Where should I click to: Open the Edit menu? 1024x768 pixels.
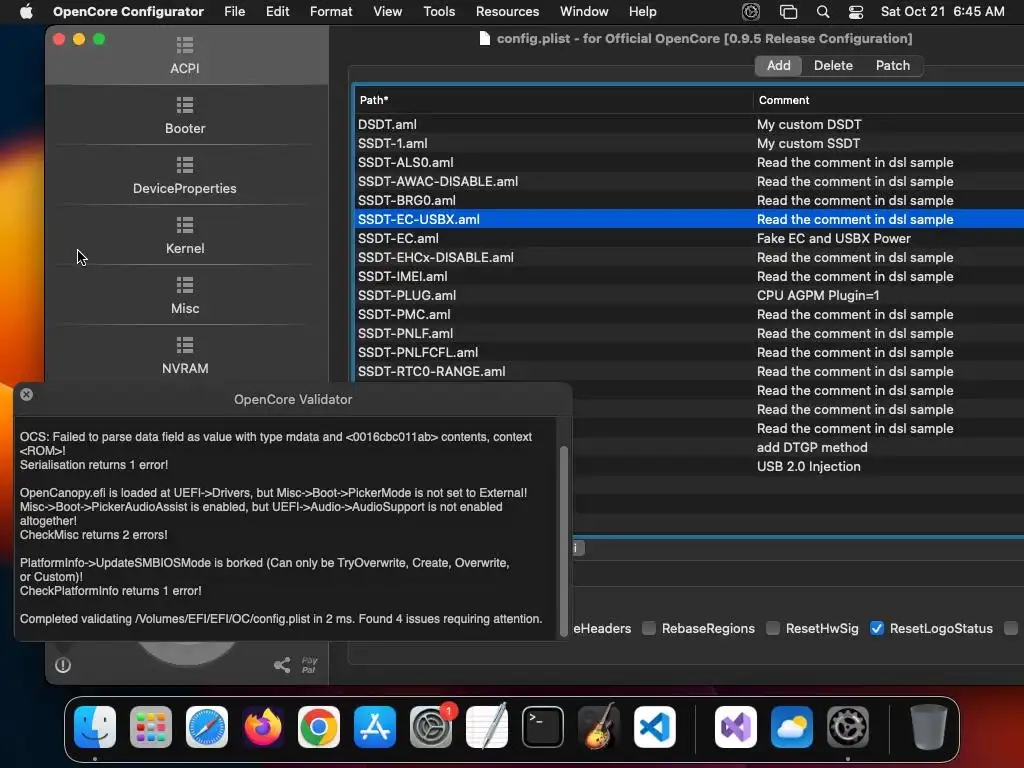click(x=278, y=12)
